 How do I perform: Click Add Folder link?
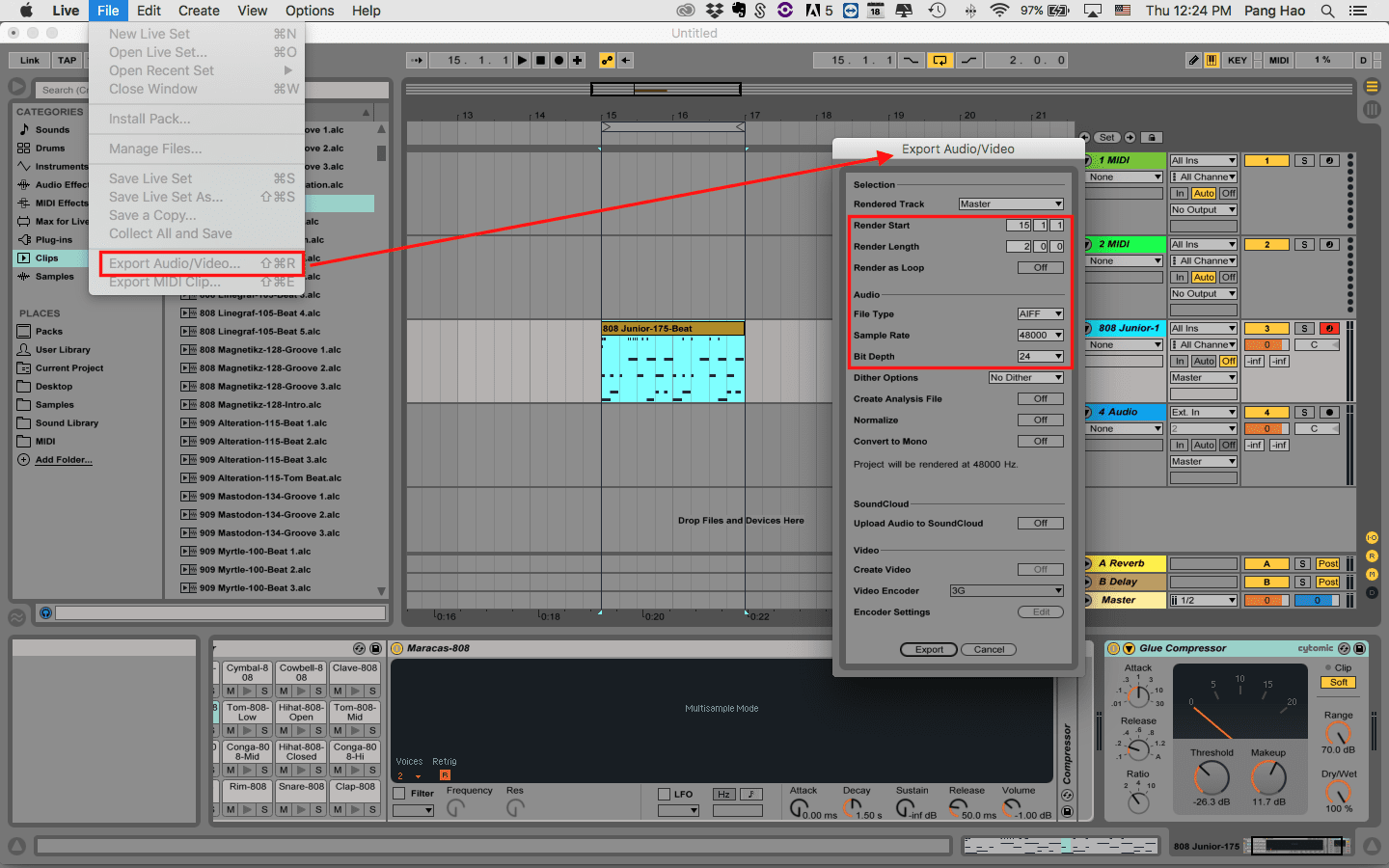[x=64, y=459]
